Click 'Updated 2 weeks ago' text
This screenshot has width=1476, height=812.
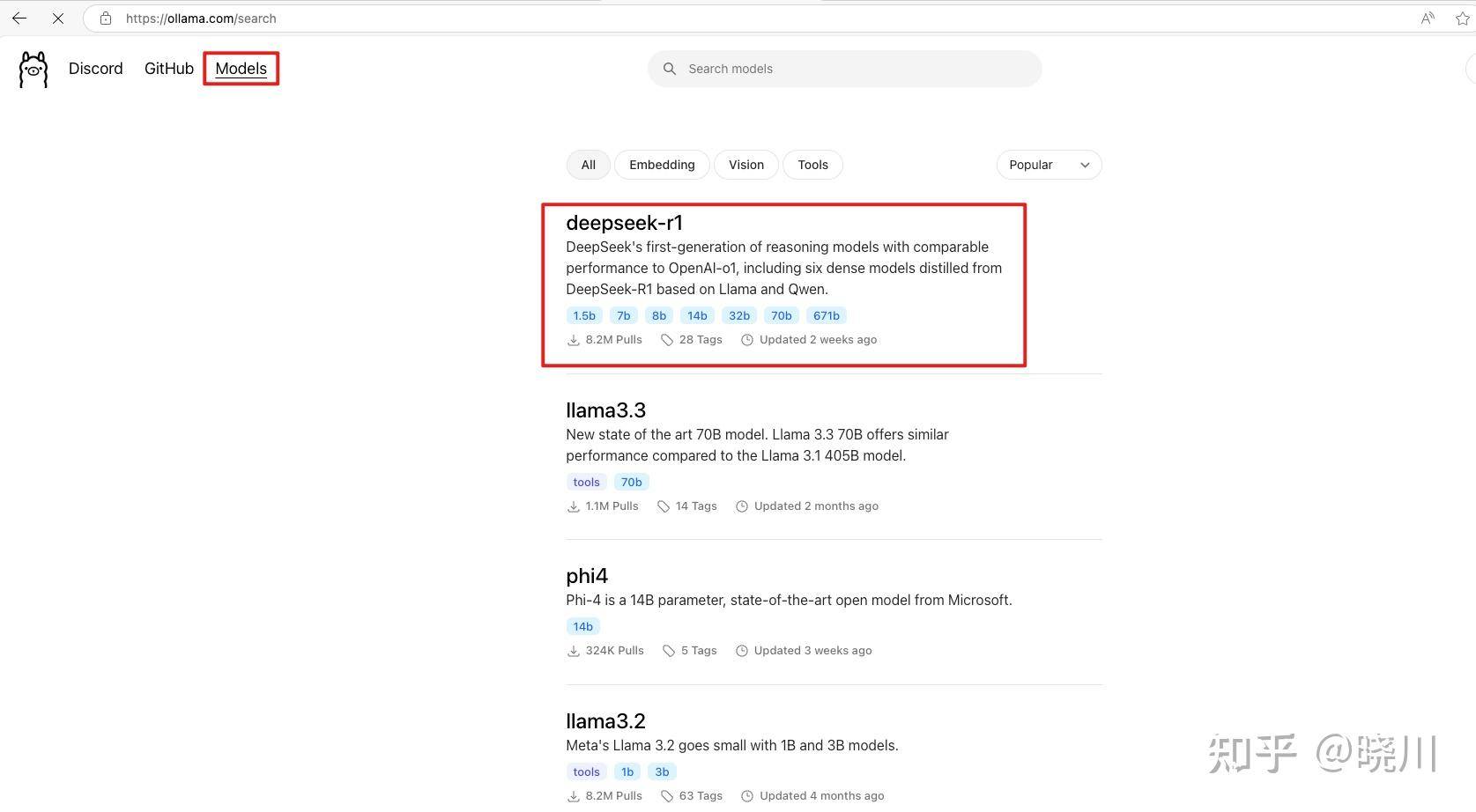[819, 340]
